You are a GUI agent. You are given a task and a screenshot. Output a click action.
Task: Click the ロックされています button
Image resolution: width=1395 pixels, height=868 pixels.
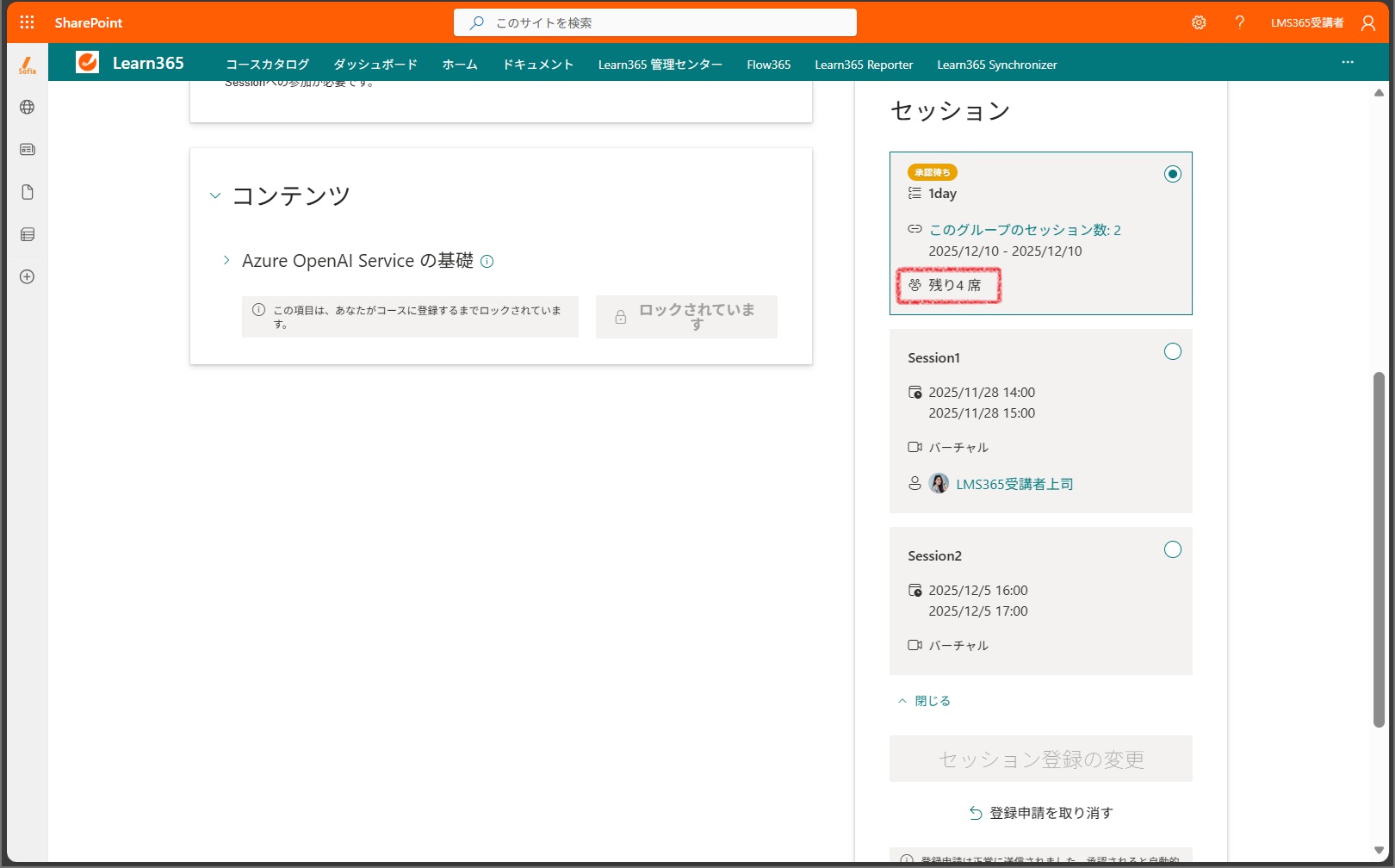click(x=686, y=317)
